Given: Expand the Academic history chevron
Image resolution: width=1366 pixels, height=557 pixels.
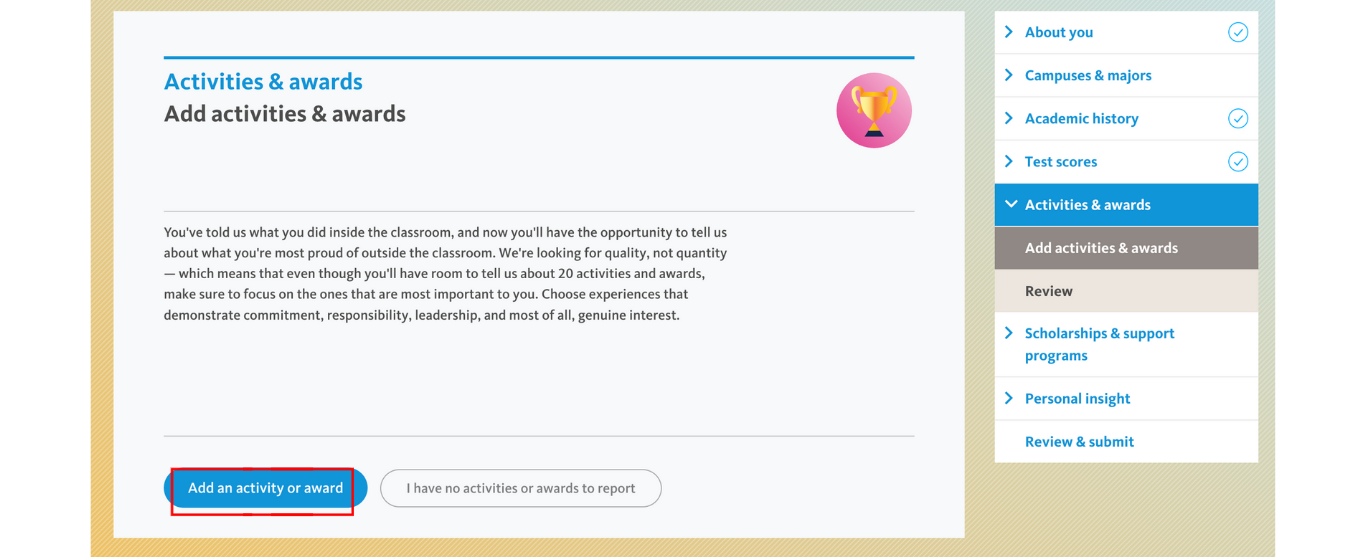Looking at the screenshot, I should [x=1009, y=118].
